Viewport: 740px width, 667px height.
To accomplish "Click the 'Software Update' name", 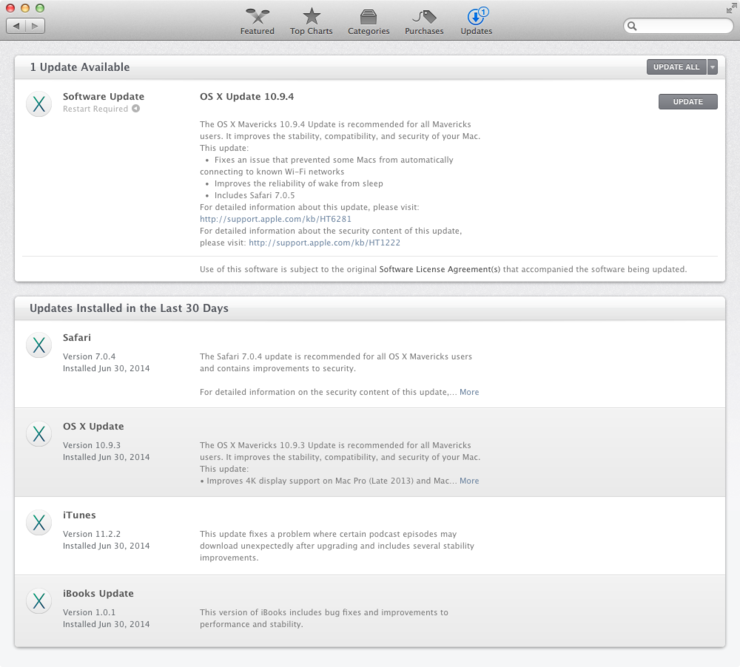I will [x=103, y=96].
